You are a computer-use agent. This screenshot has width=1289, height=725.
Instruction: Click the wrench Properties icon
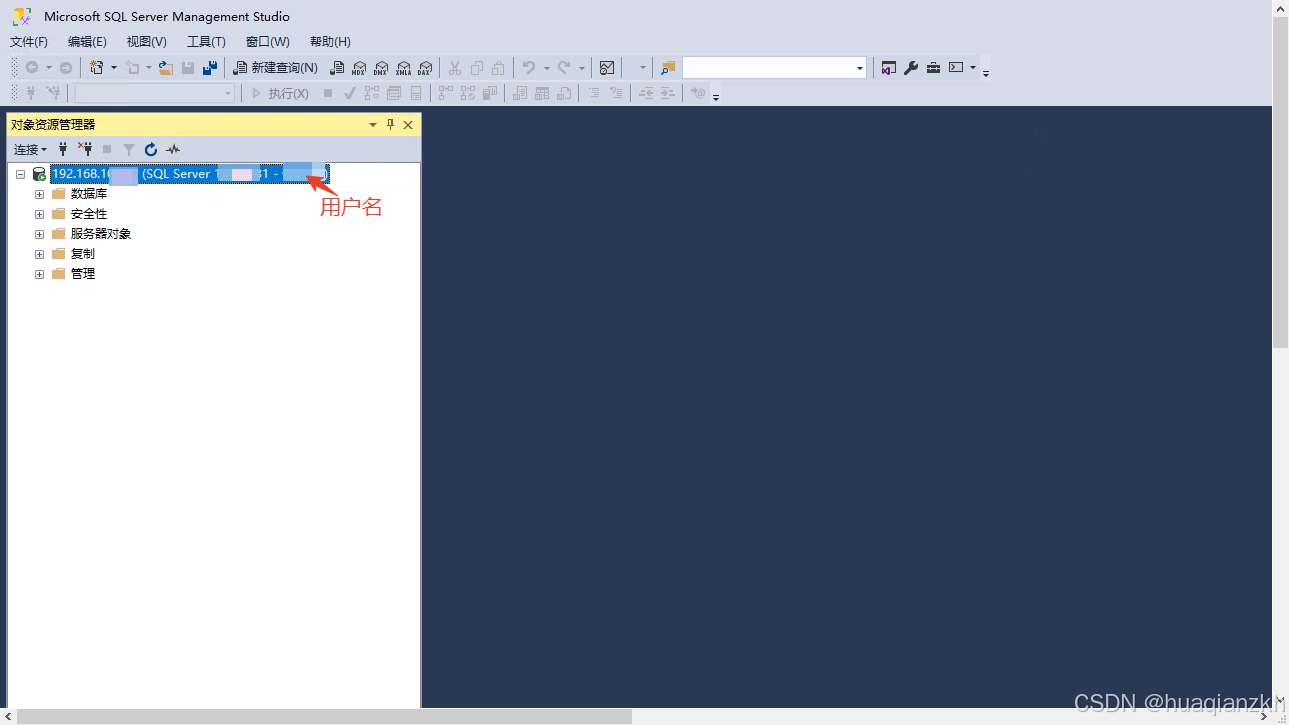click(x=911, y=68)
